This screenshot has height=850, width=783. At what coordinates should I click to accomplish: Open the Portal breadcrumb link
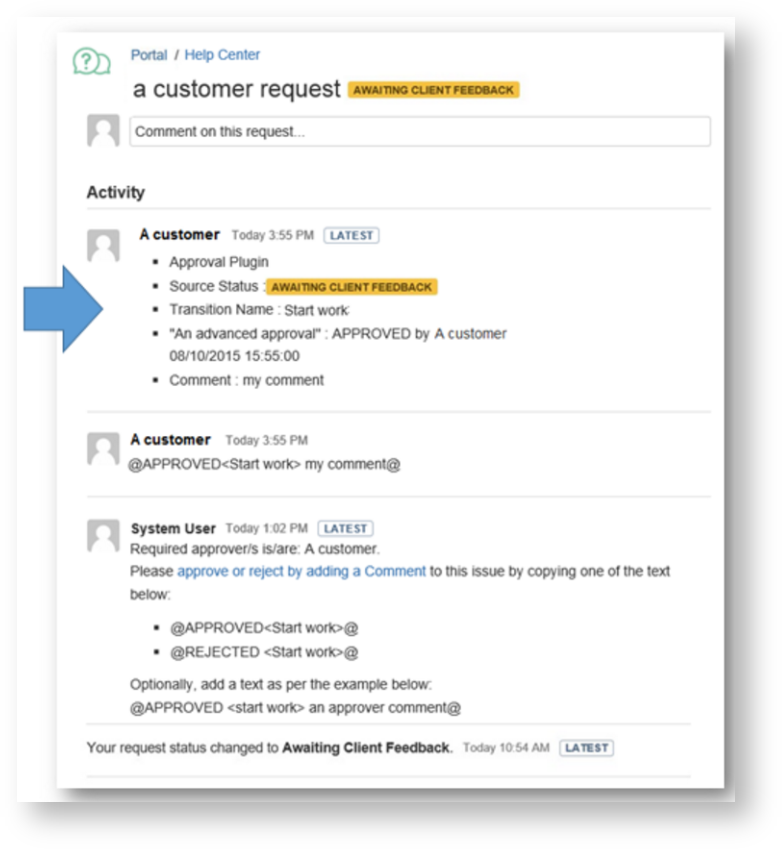(x=149, y=55)
